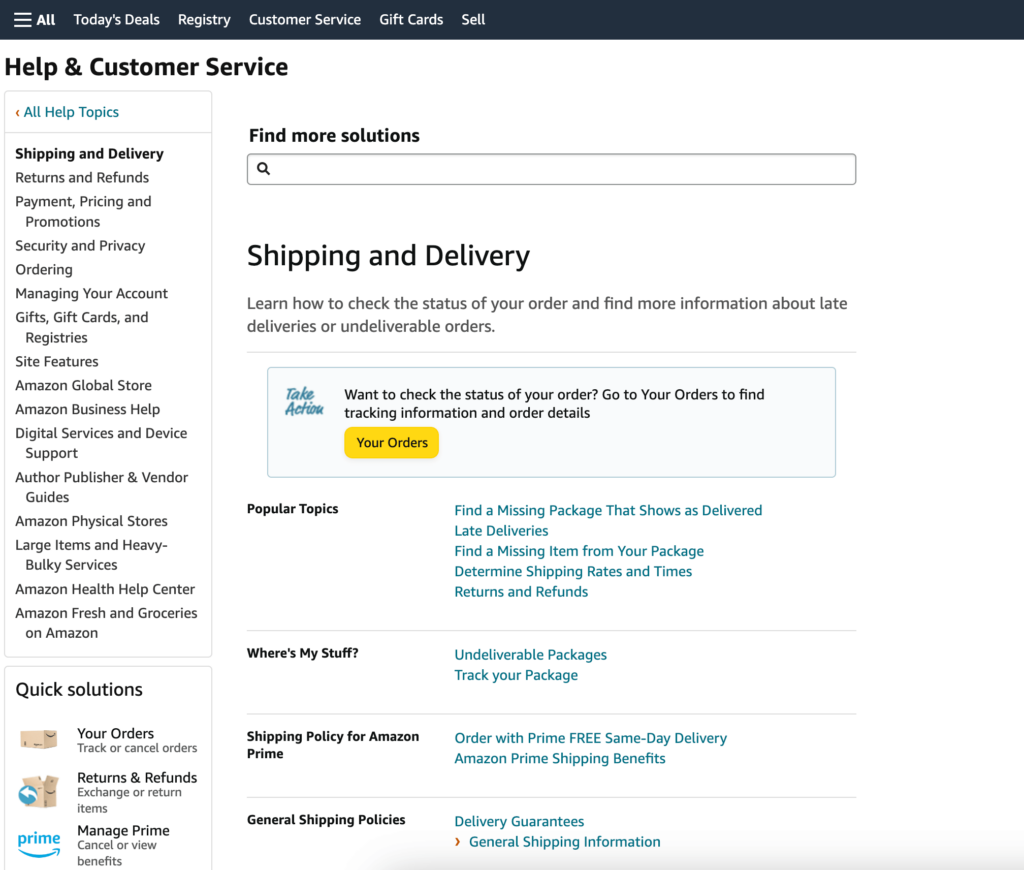Click the Quick solutions heading
This screenshot has height=870, width=1024.
coord(79,690)
